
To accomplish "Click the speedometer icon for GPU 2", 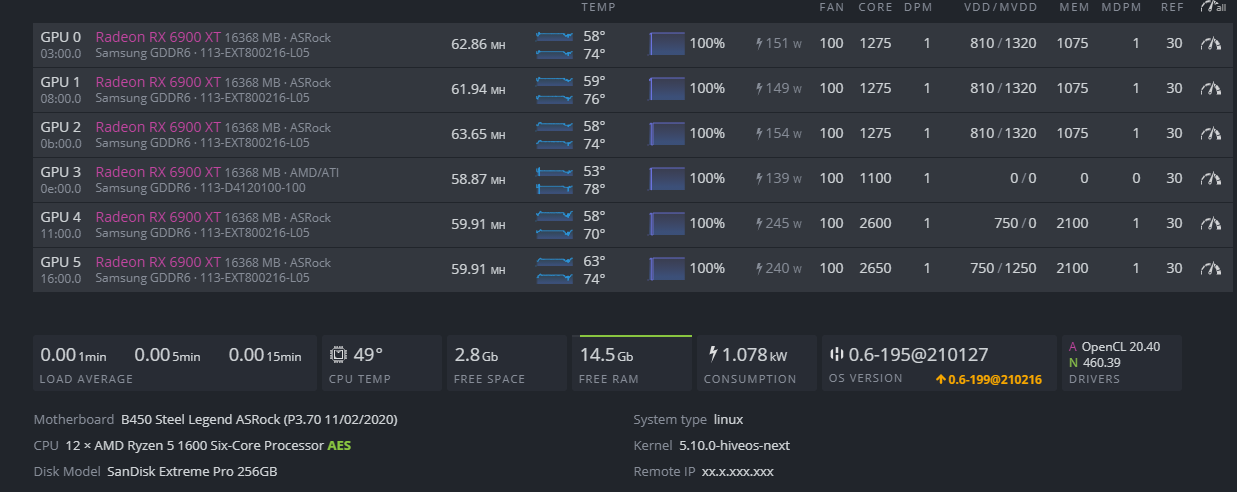I will (1211, 134).
